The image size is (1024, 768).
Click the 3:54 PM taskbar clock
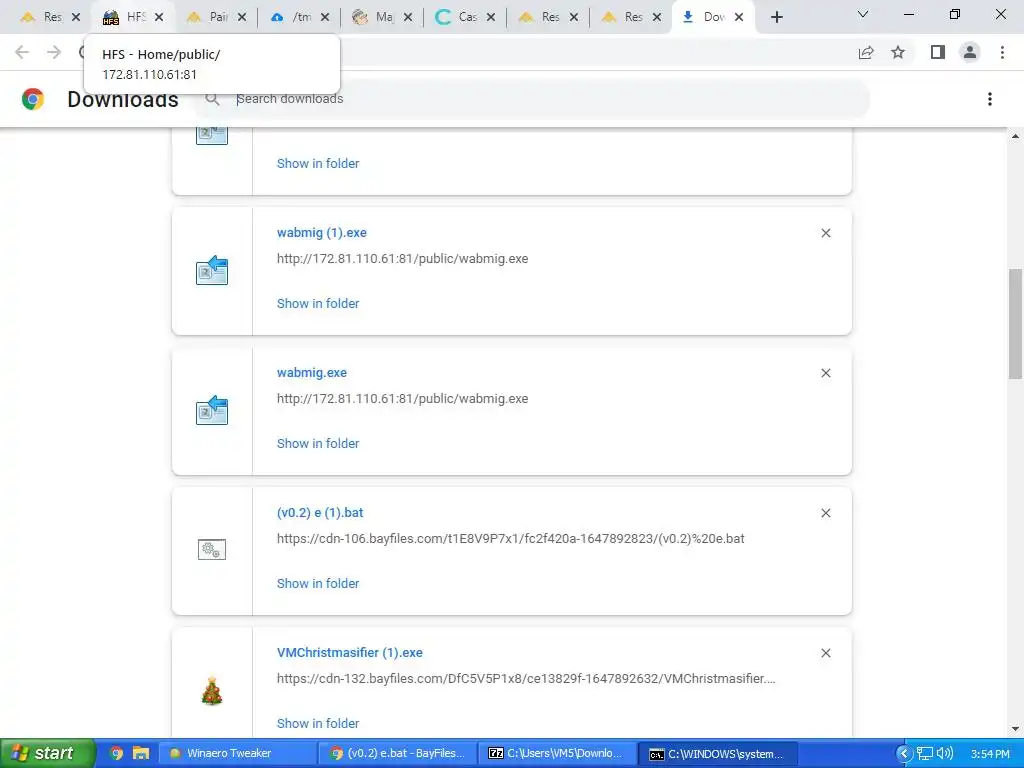990,754
